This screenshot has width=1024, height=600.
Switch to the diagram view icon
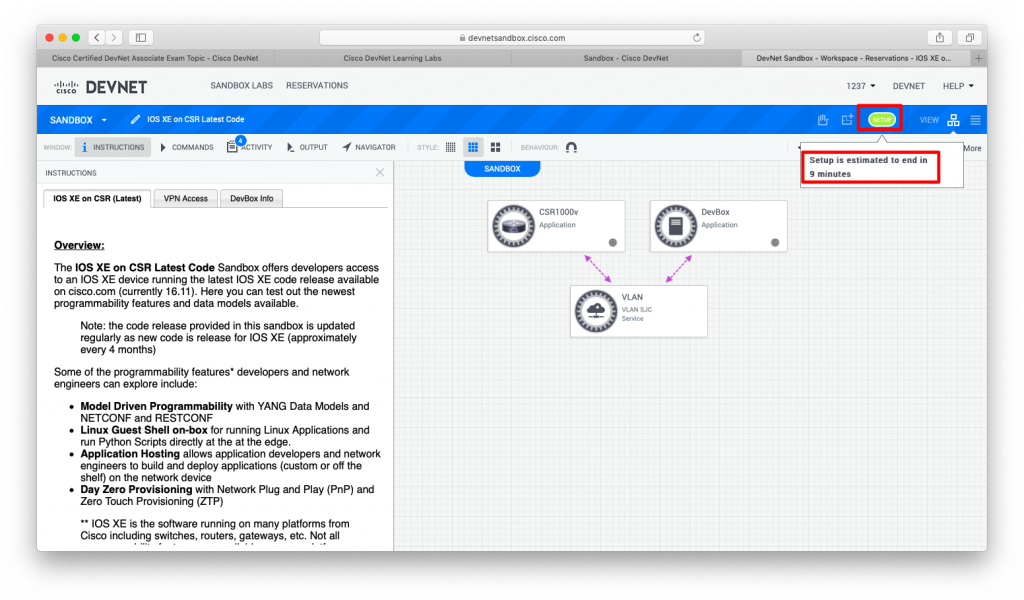point(953,120)
